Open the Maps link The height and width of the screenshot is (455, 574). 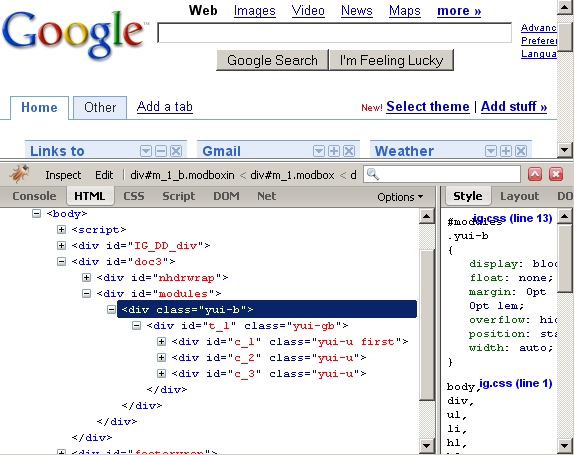click(x=405, y=11)
